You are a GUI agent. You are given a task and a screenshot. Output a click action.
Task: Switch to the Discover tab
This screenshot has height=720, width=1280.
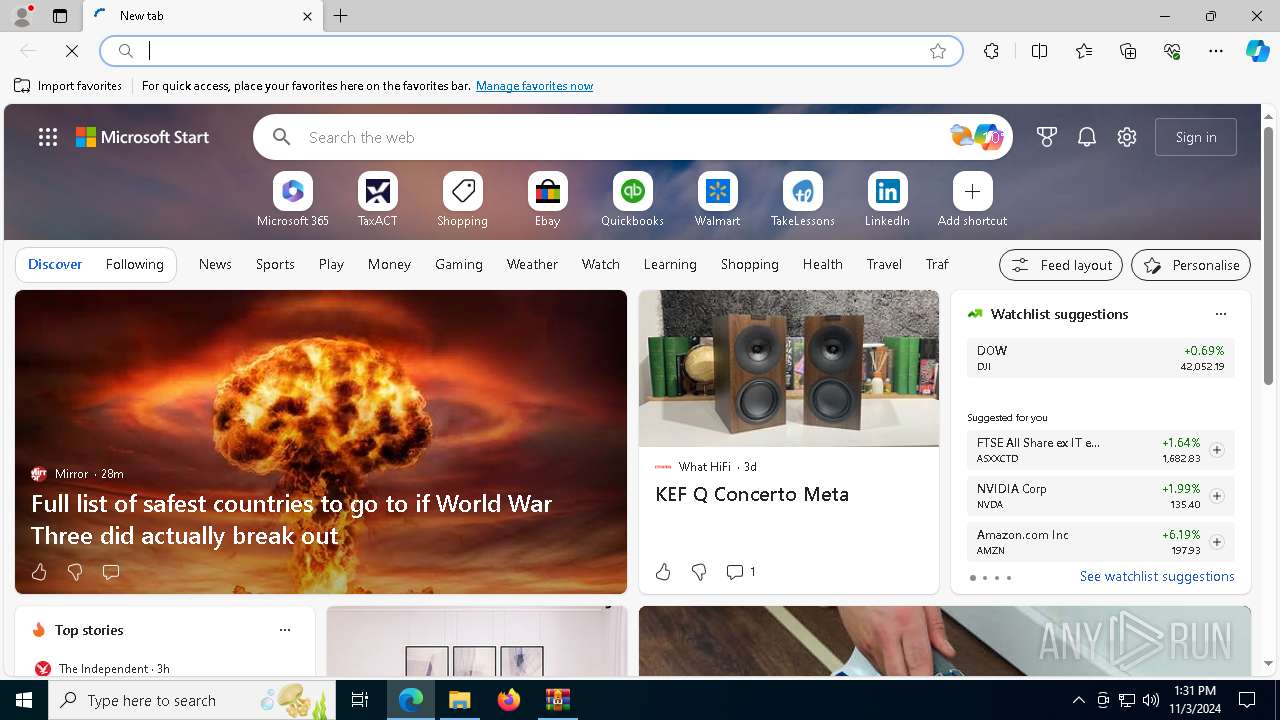pyautogui.click(x=55, y=264)
